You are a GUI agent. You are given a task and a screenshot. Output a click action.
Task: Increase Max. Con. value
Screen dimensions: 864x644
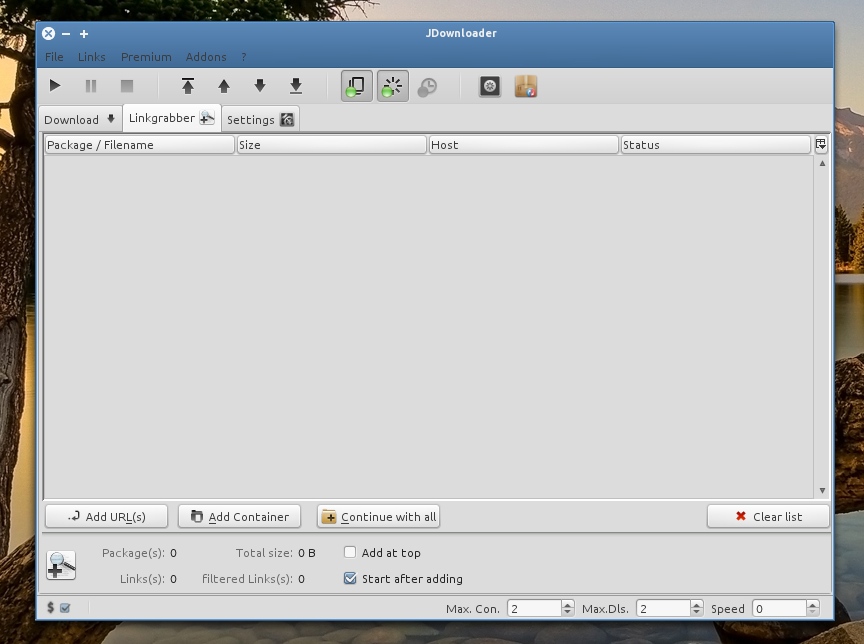pos(568,604)
